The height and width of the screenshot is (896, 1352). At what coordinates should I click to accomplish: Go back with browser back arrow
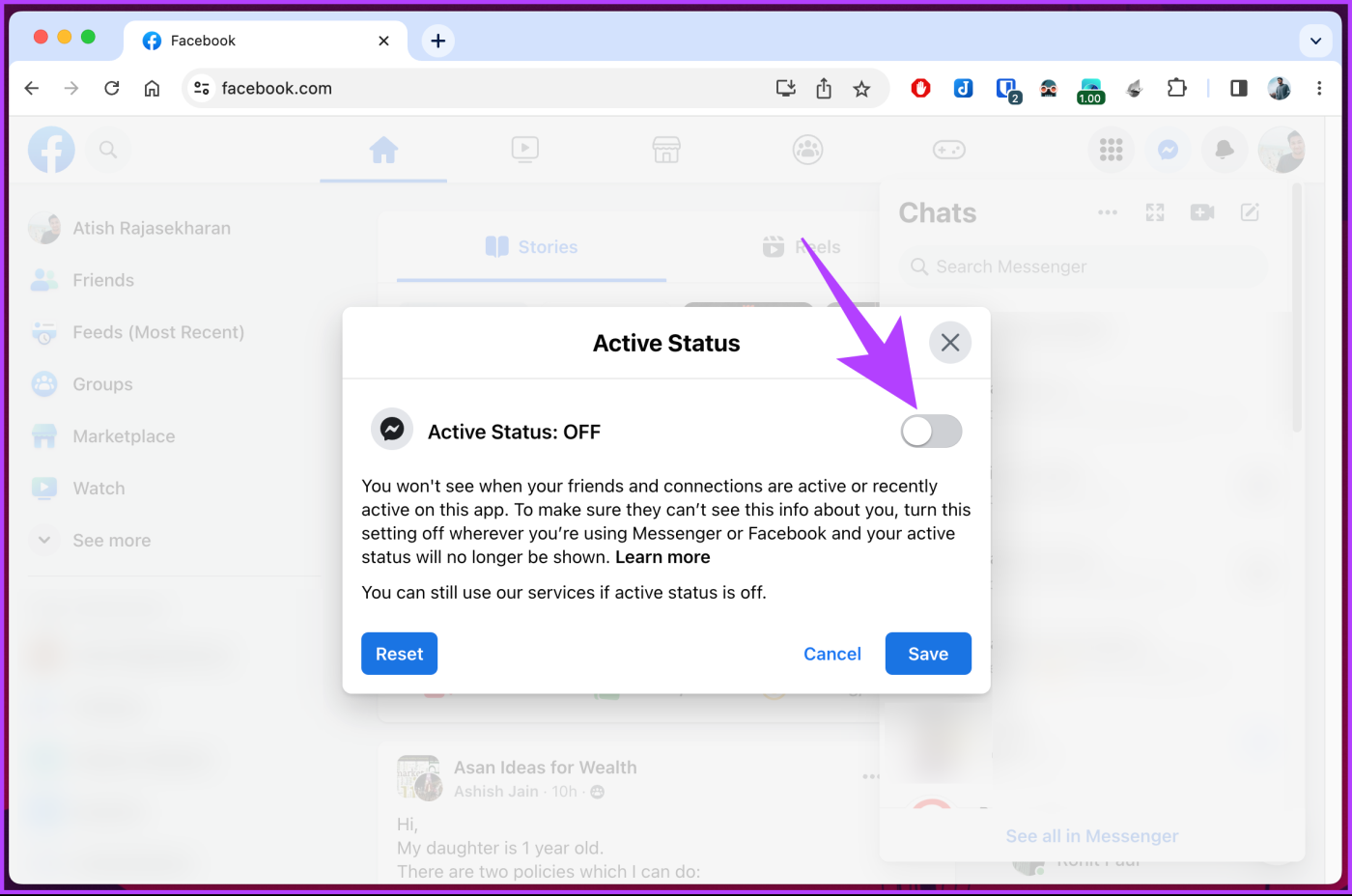point(32,88)
